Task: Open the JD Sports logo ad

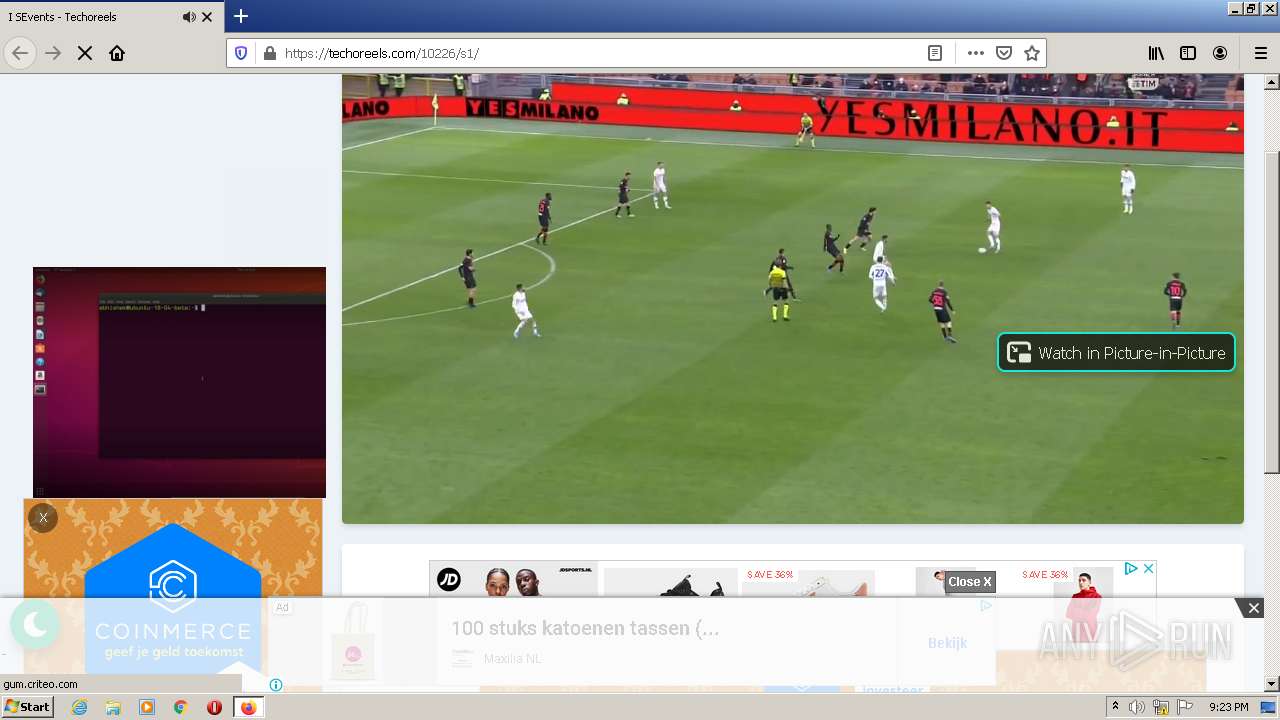Action: [x=449, y=579]
